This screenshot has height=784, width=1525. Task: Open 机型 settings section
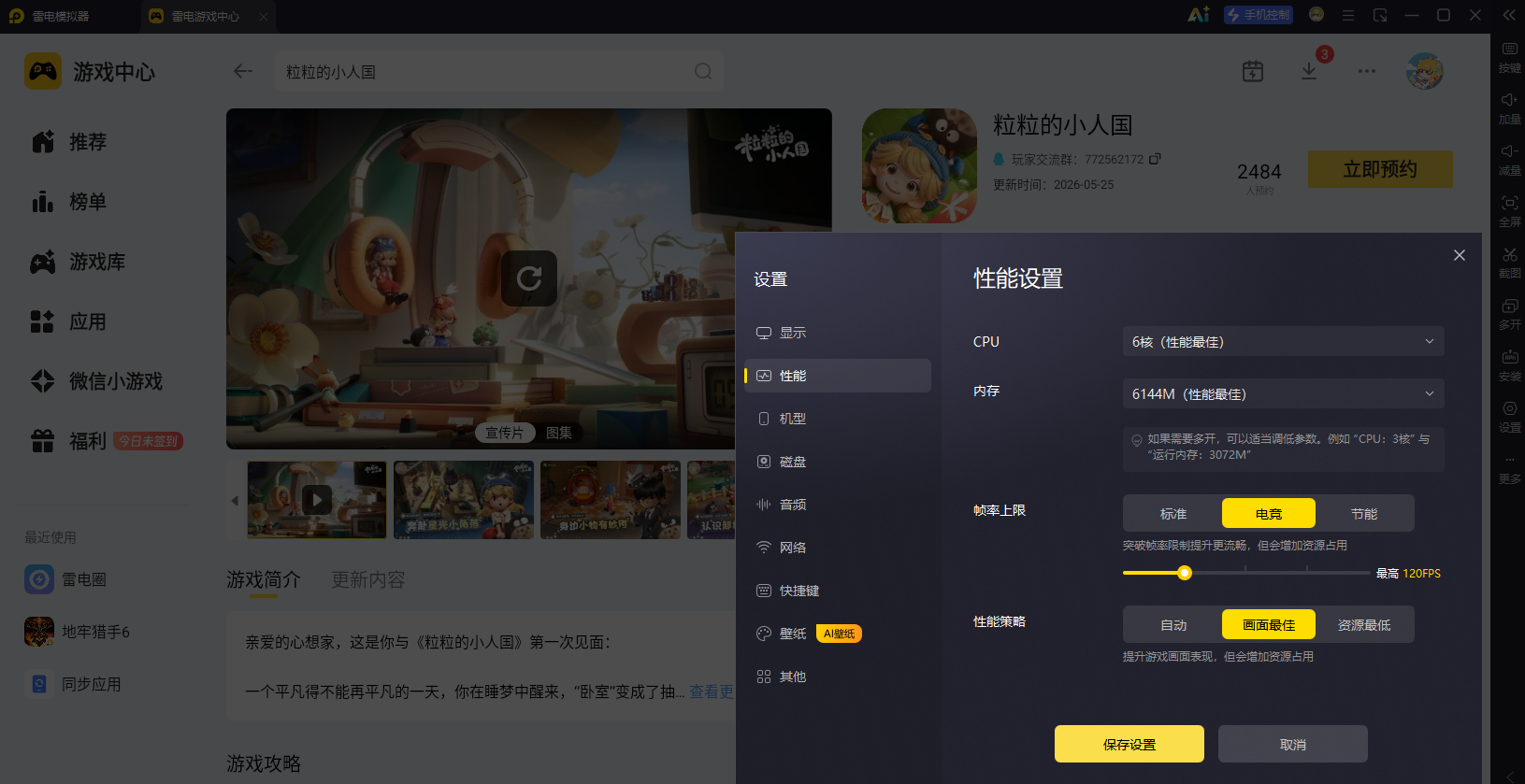coord(838,419)
